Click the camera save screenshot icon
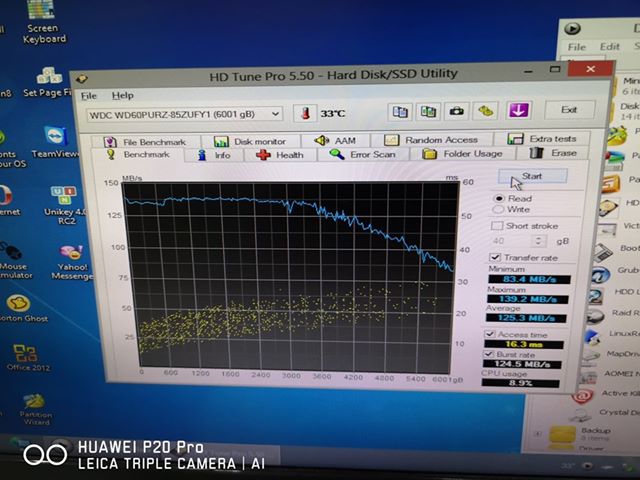 (x=457, y=111)
